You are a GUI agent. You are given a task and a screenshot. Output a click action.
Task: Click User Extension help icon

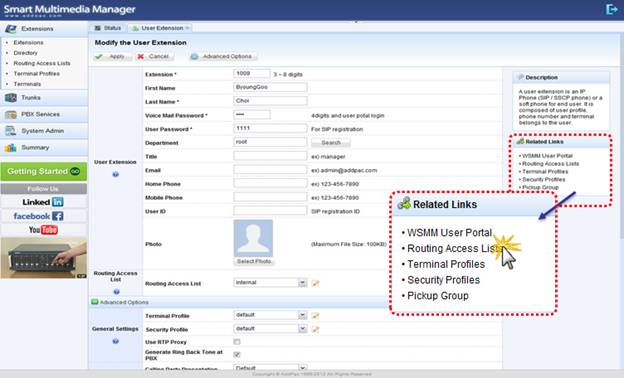(x=115, y=174)
